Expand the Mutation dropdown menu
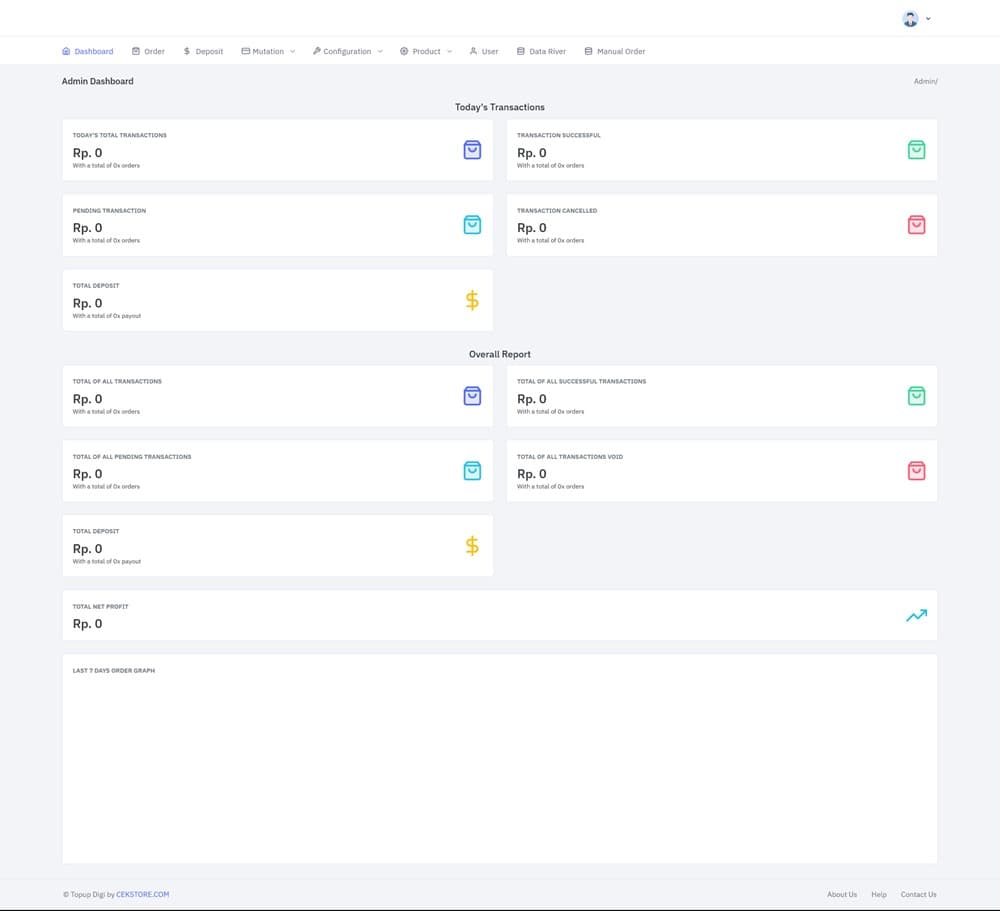The image size is (1000, 911). tap(268, 51)
